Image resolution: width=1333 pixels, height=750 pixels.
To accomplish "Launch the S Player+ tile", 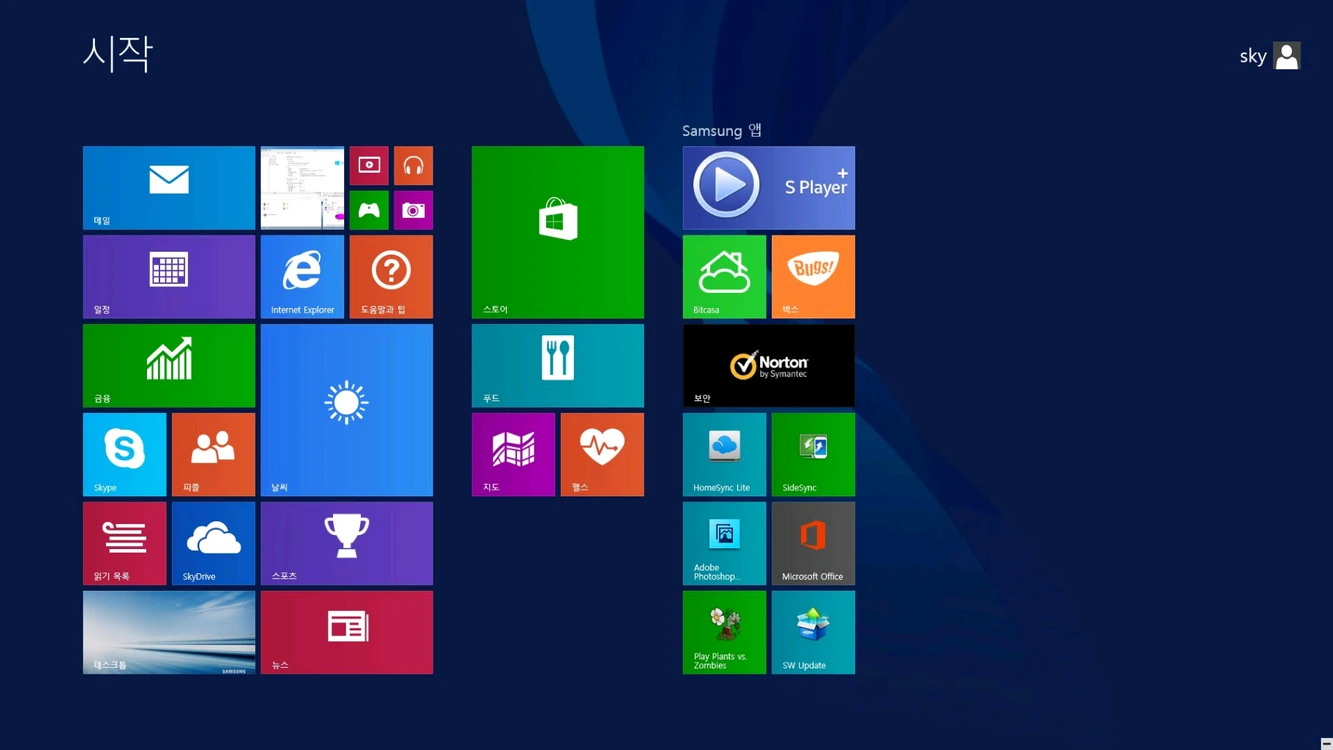I will click(x=769, y=188).
